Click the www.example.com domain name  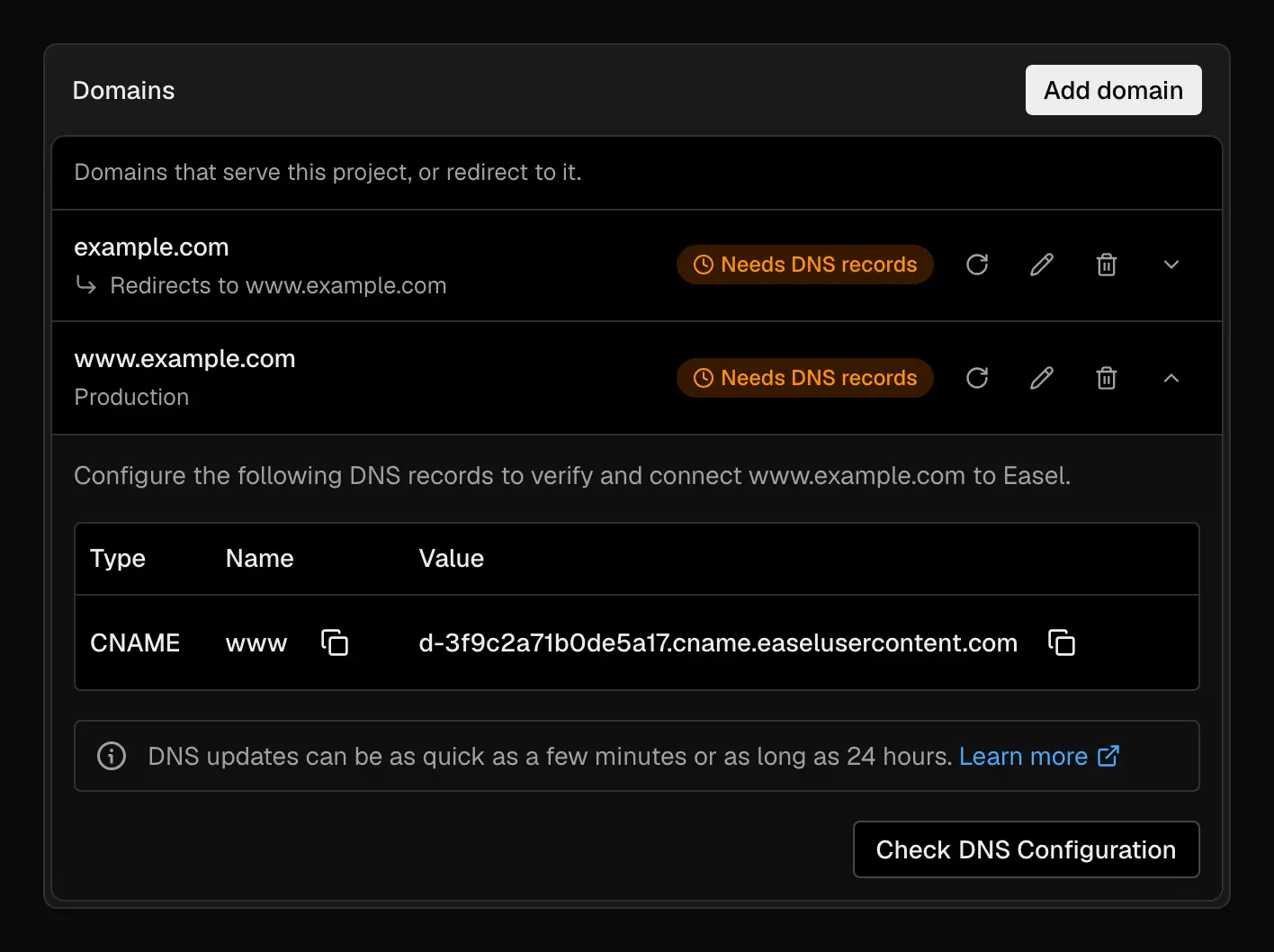[x=184, y=358]
